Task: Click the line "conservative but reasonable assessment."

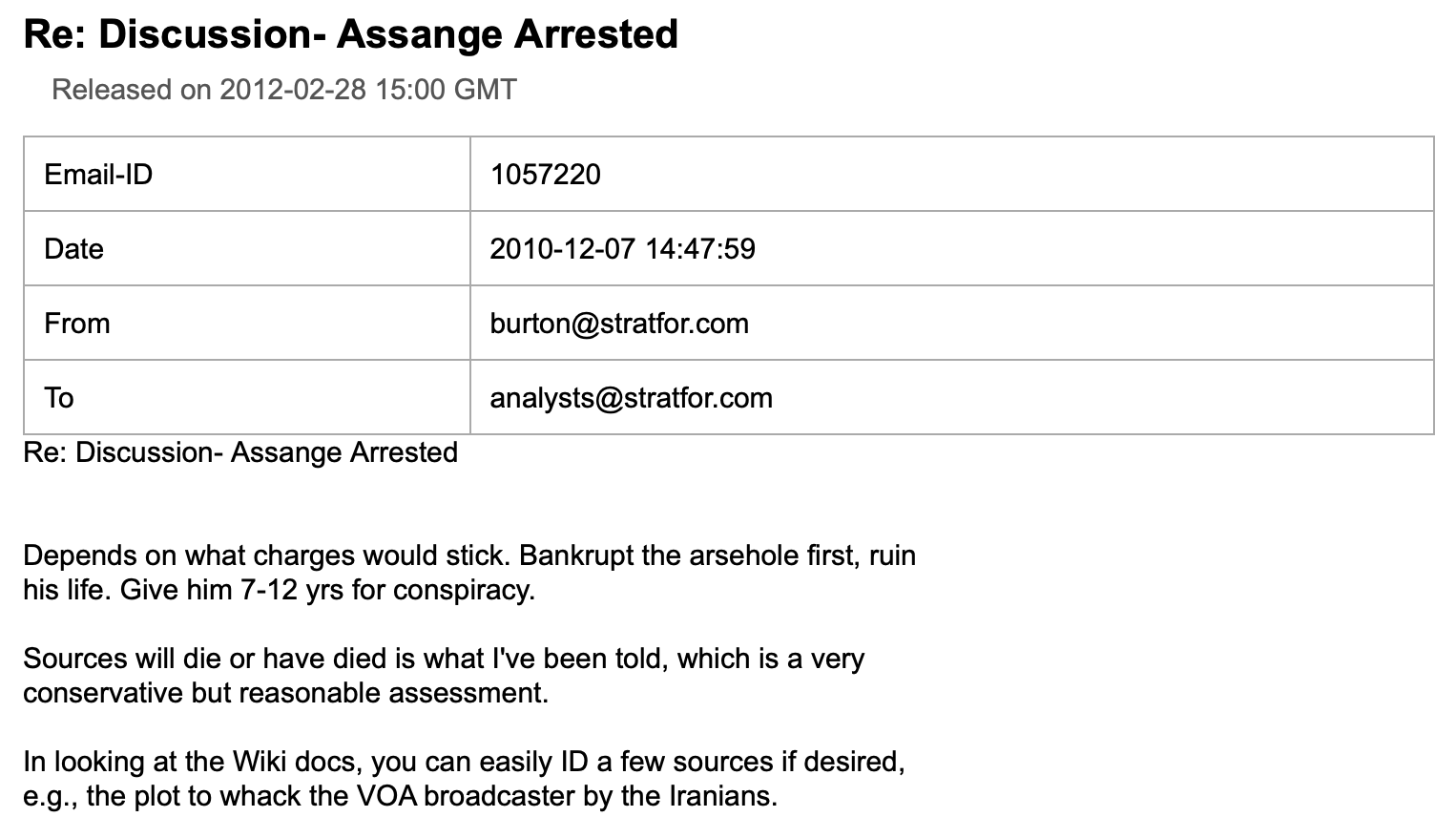Action: tap(286, 693)
